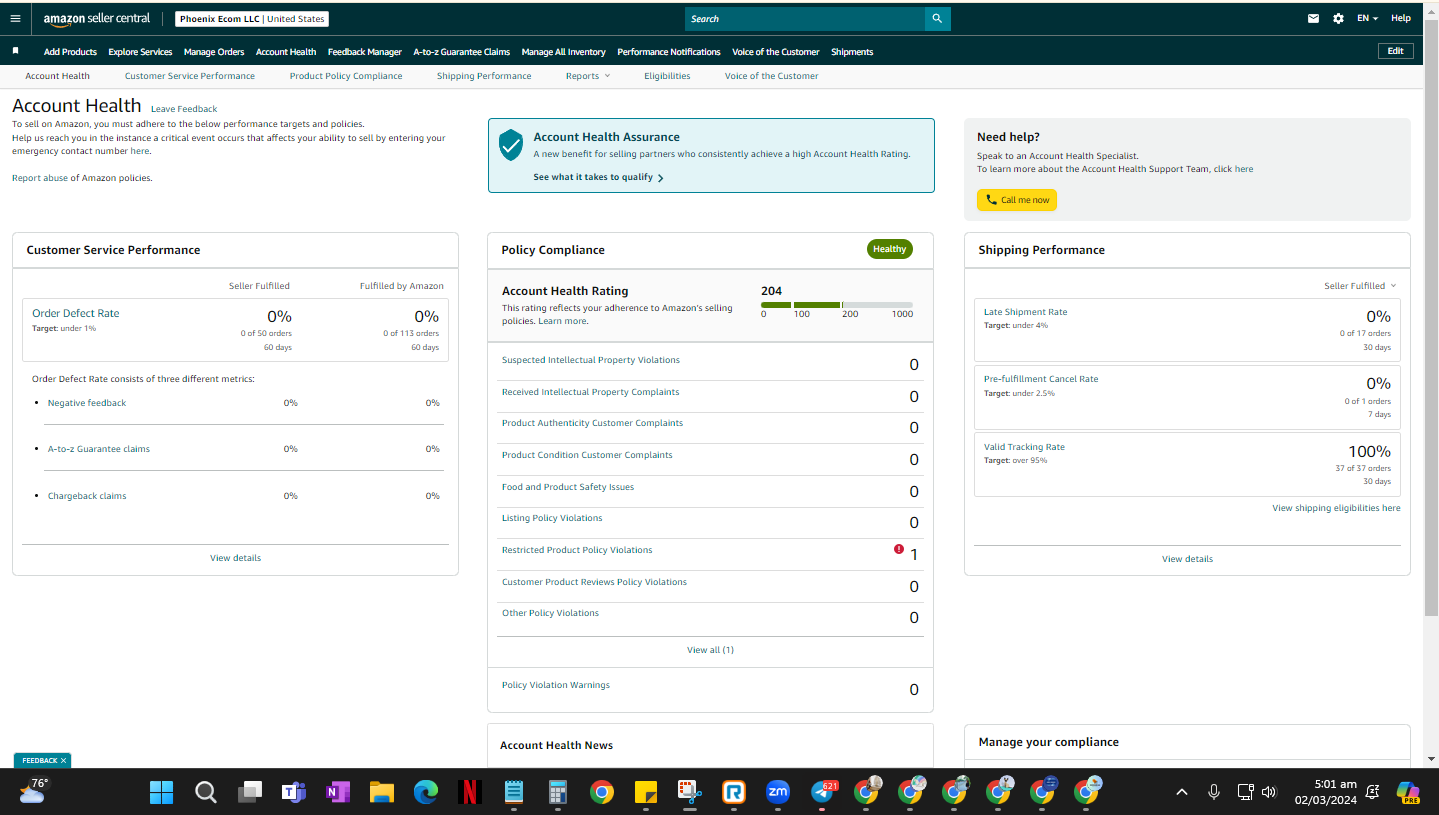The width and height of the screenshot is (1439, 815).
Task: Click the Call me now button
Action: [x=1017, y=200]
